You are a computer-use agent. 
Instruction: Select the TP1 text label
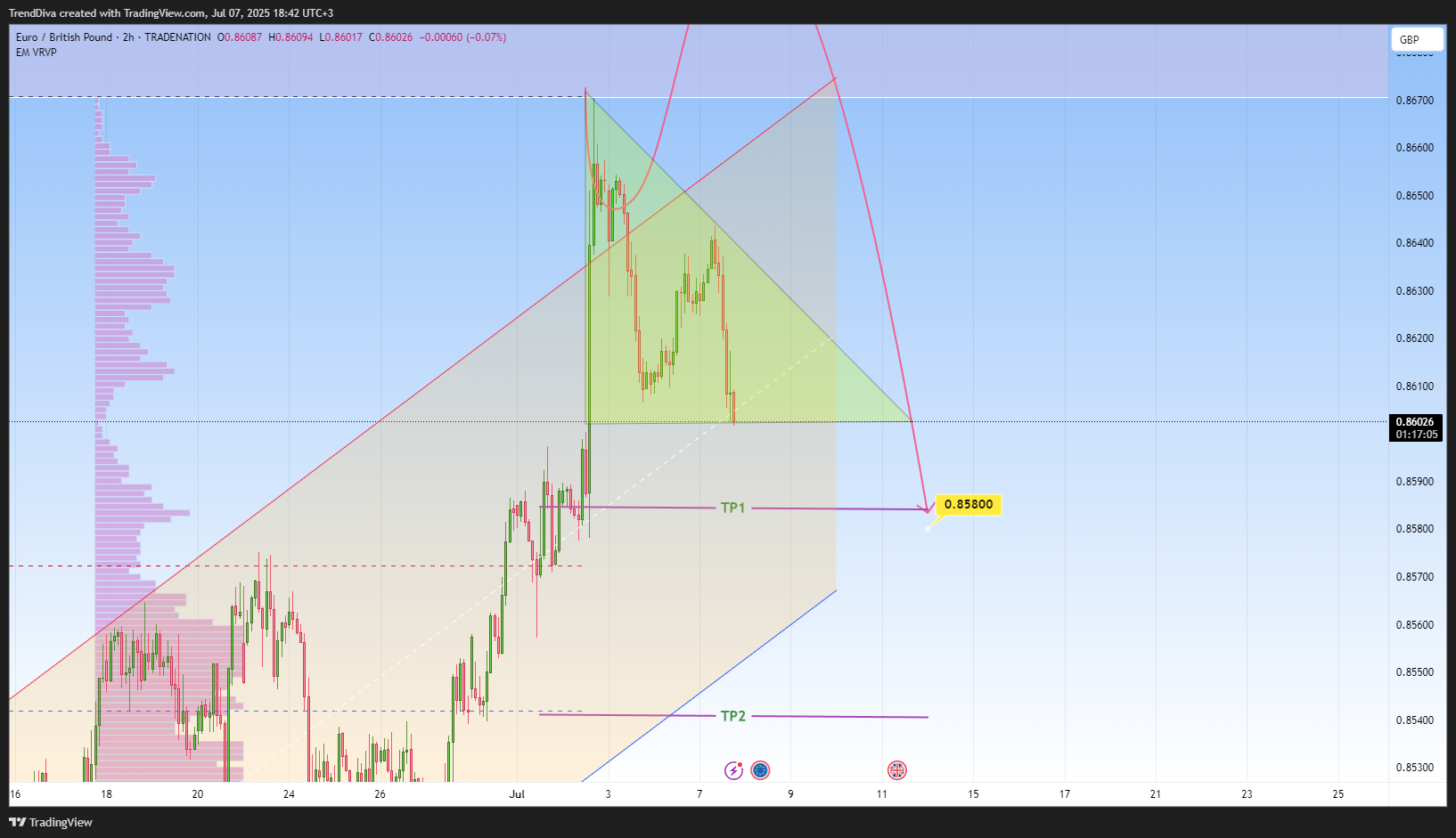click(732, 508)
